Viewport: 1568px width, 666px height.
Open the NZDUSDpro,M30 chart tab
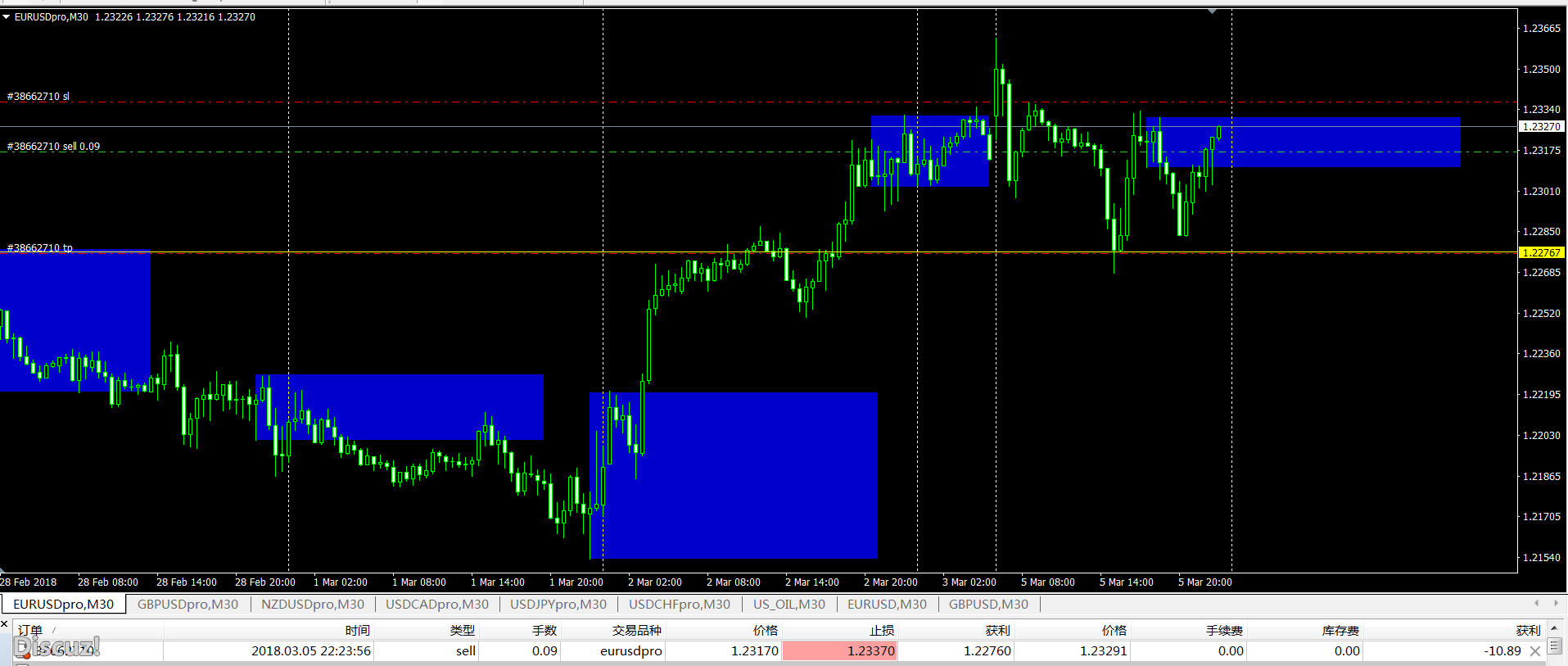[x=313, y=604]
